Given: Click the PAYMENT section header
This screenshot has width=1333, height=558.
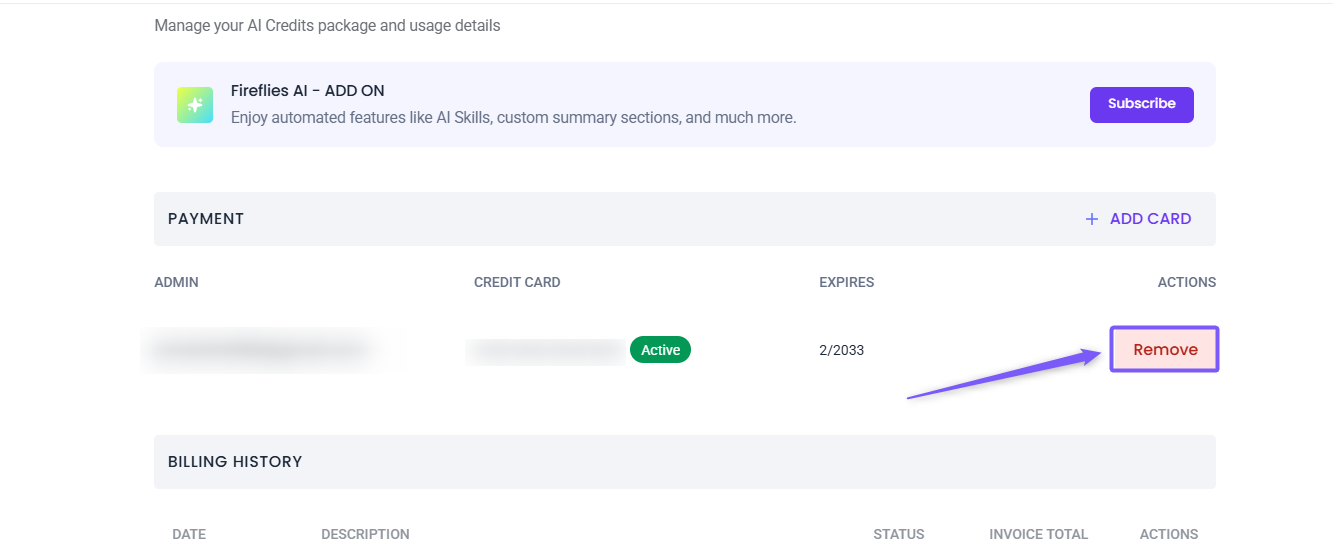Looking at the screenshot, I should click(206, 219).
